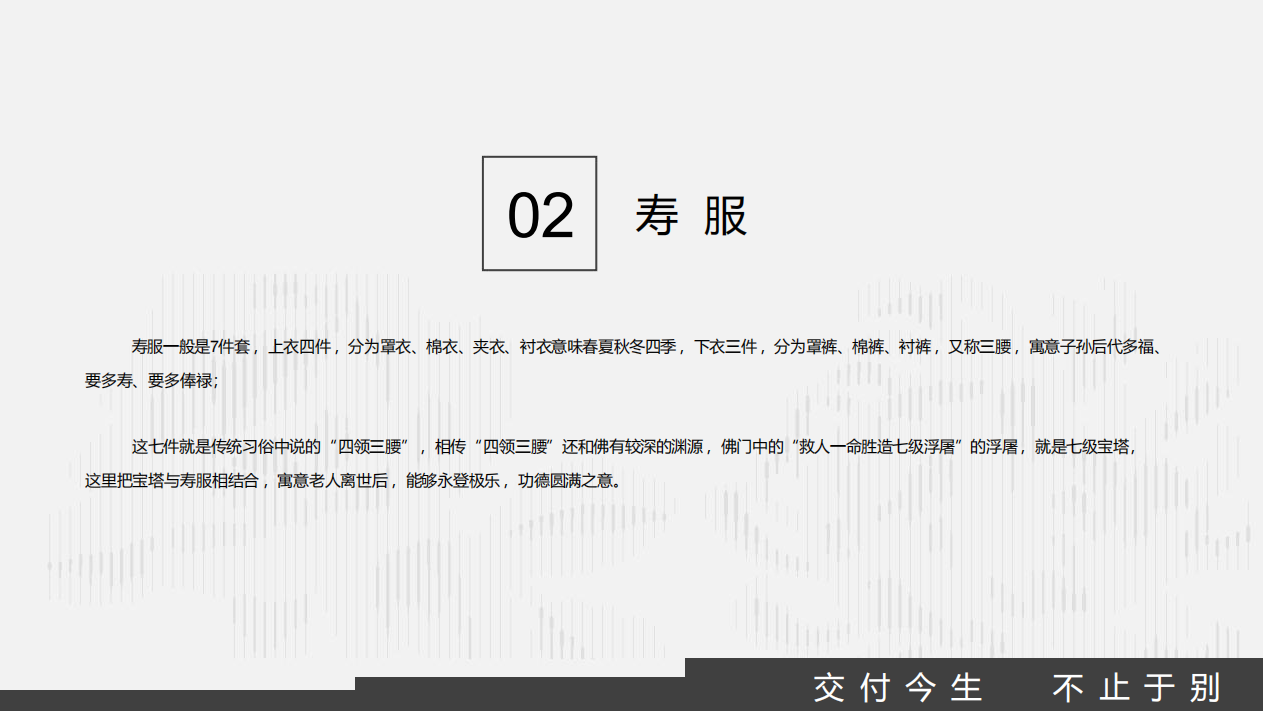Screen dimensions: 1263x711
Task: Click the words 能够永登极乐
Action: coord(452,480)
